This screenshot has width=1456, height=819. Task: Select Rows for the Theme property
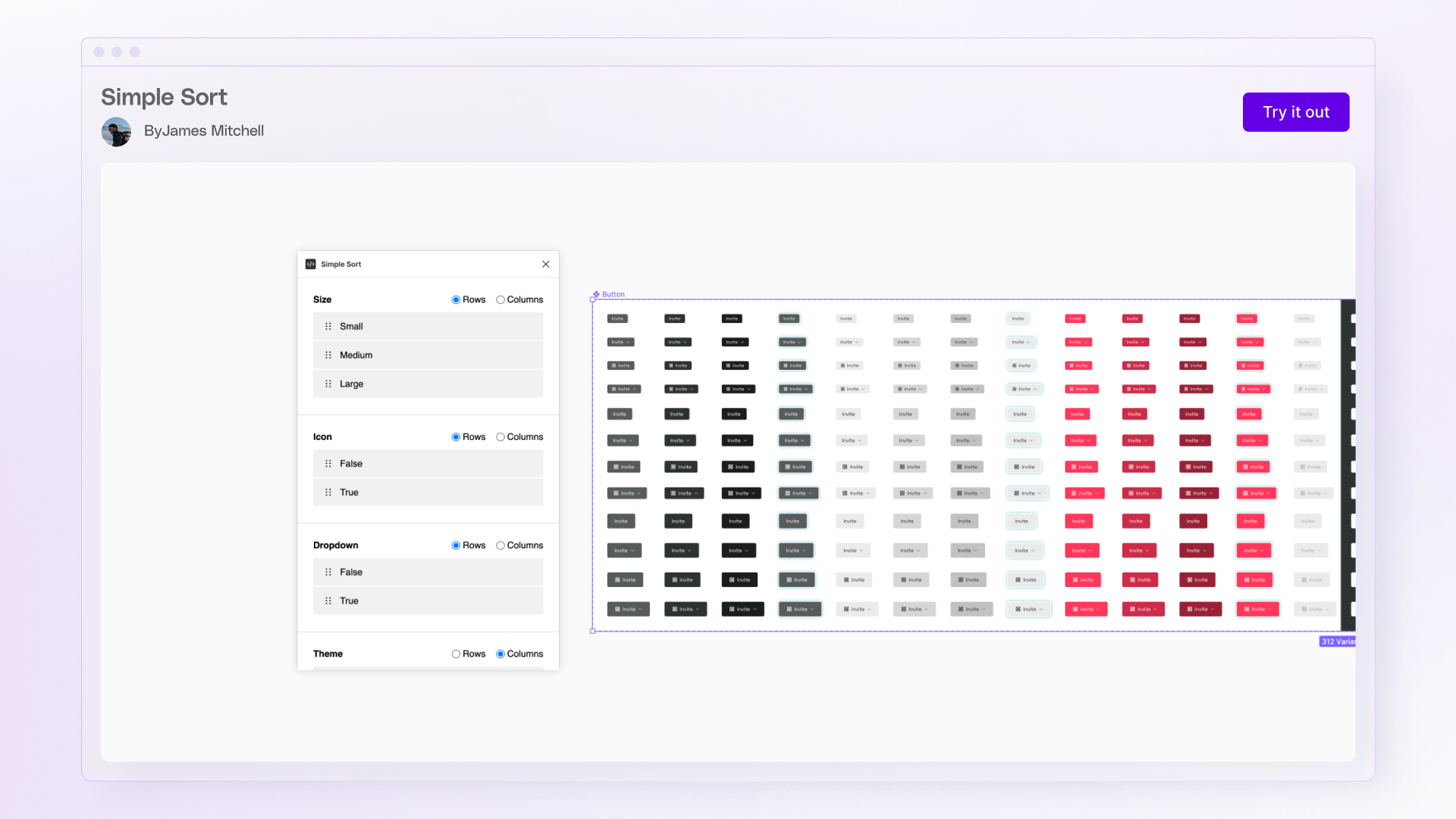point(455,654)
